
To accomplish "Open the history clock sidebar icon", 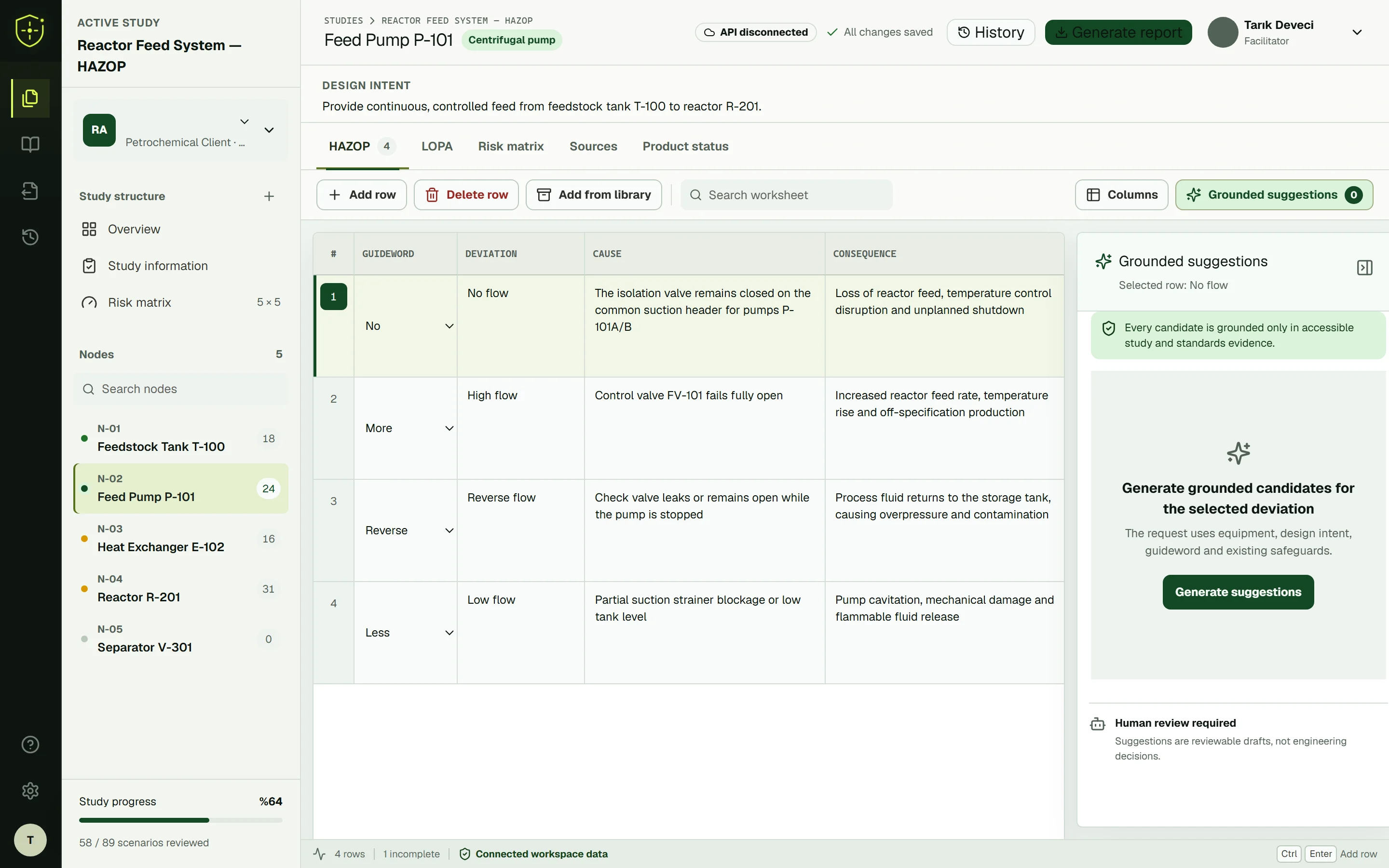I will click(x=30, y=237).
